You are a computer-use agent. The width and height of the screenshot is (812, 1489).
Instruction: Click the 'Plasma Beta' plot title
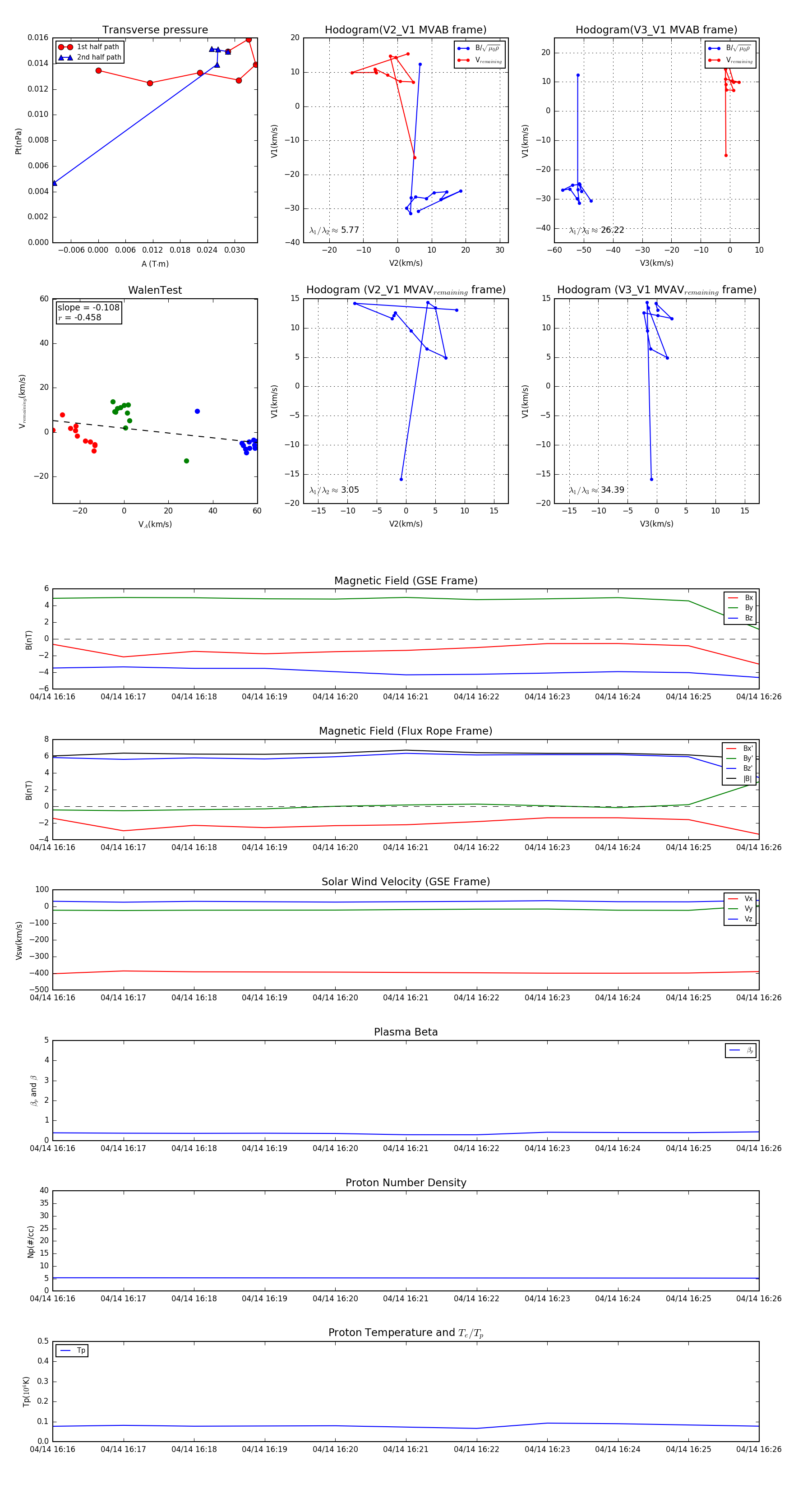pyautogui.click(x=406, y=1032)
